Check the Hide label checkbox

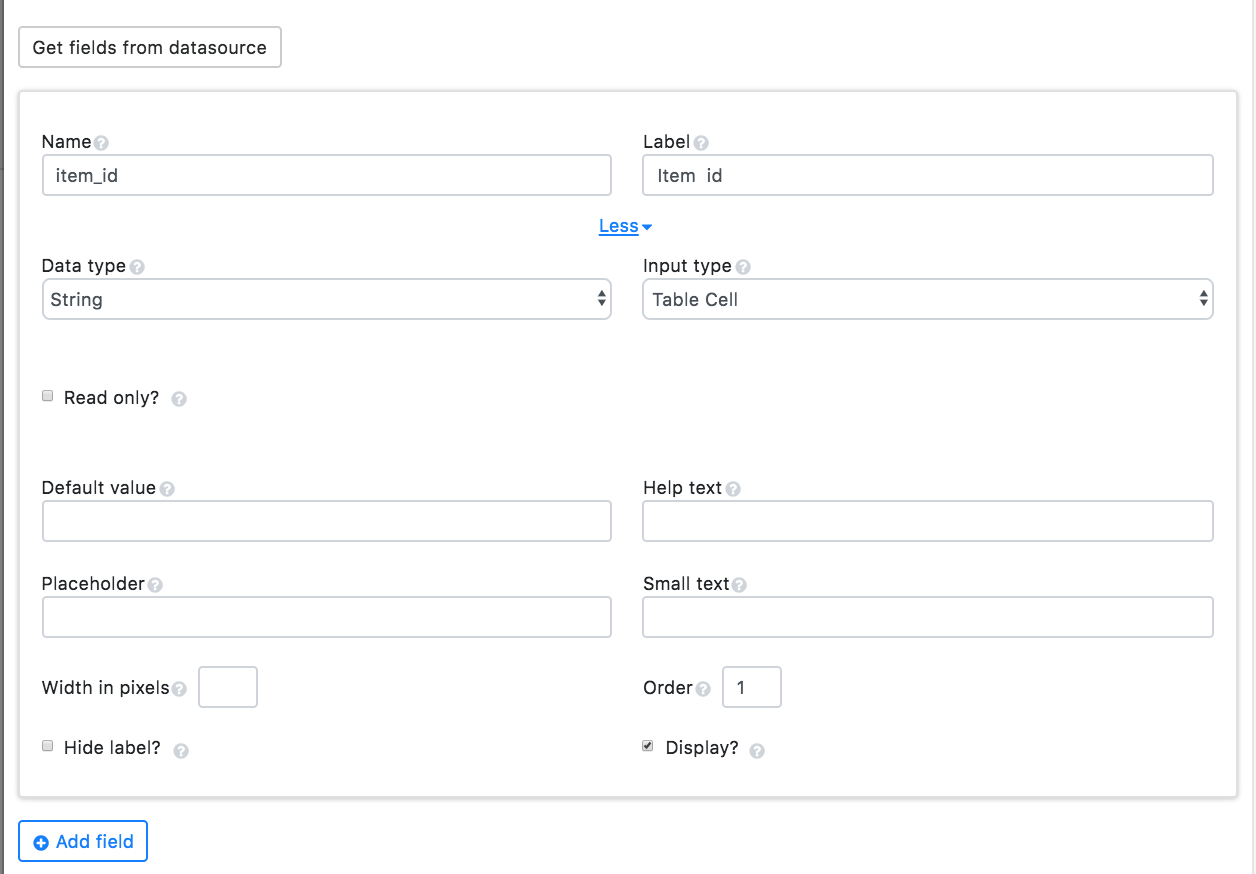coord(47,747)
